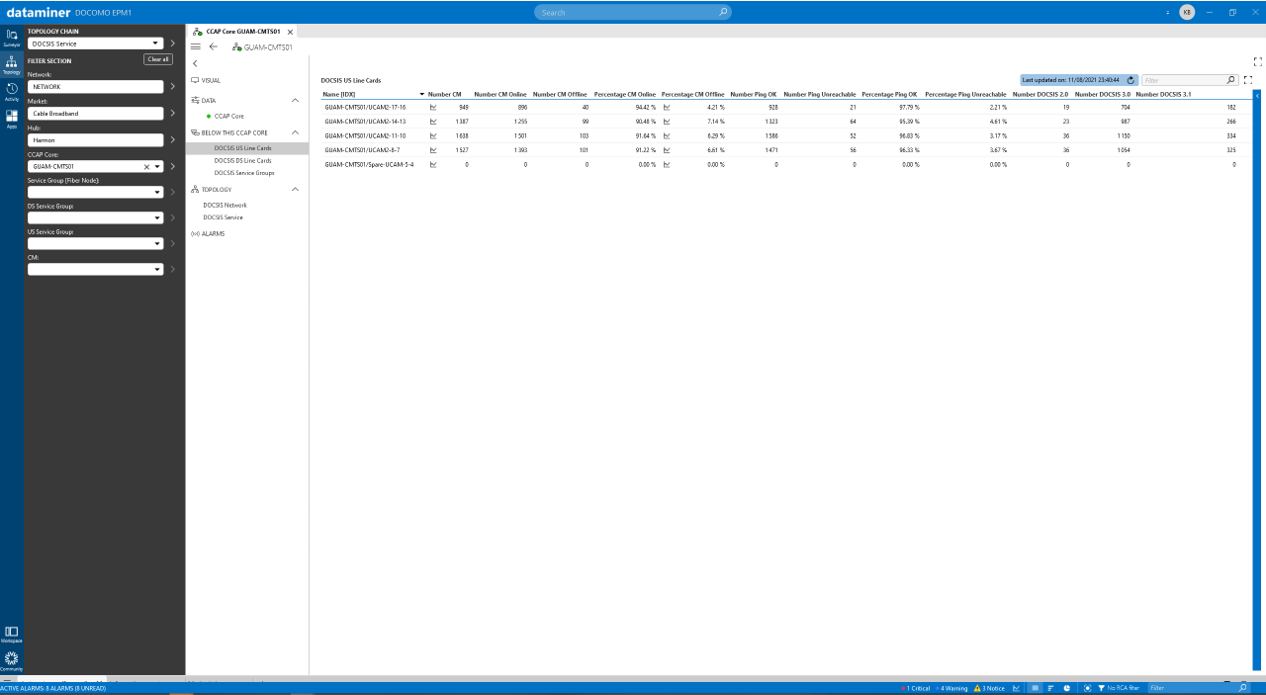Open the Market Cable Broadband dropdown
This screenshot has height=695, width=1266.
coord(95,113)
